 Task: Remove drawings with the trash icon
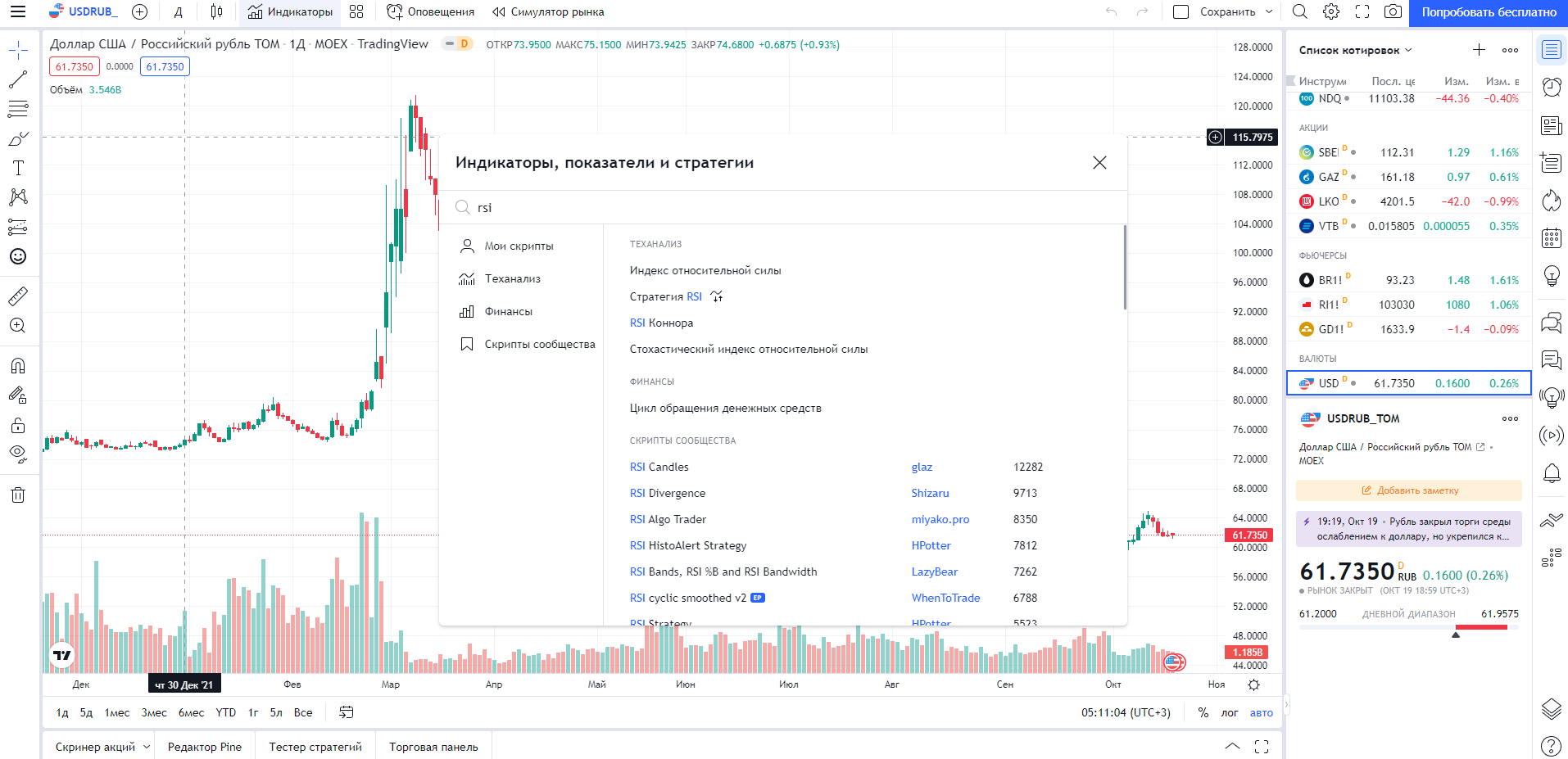(x=18, y=495)
